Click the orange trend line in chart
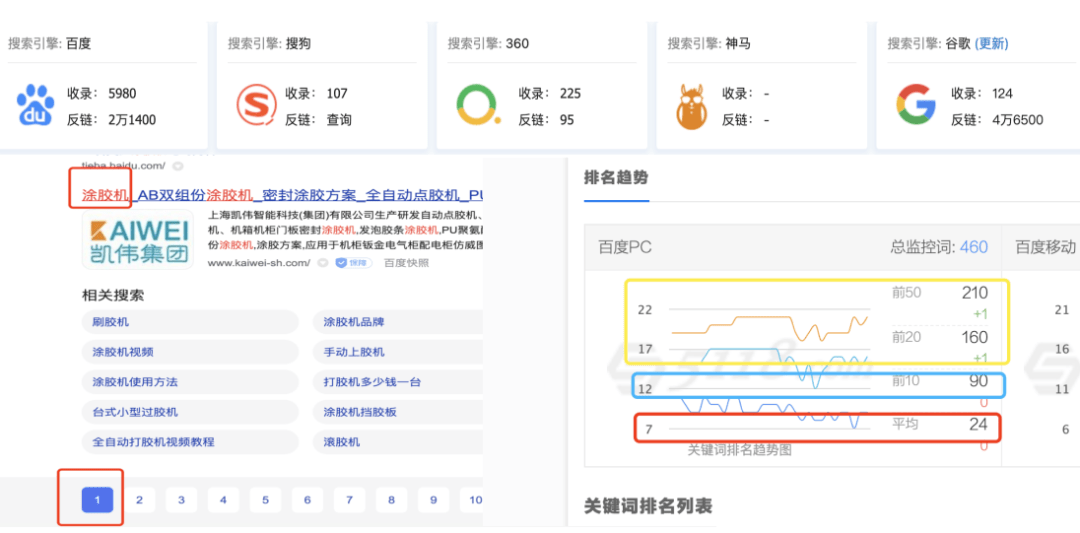 [x=770, y=326]
